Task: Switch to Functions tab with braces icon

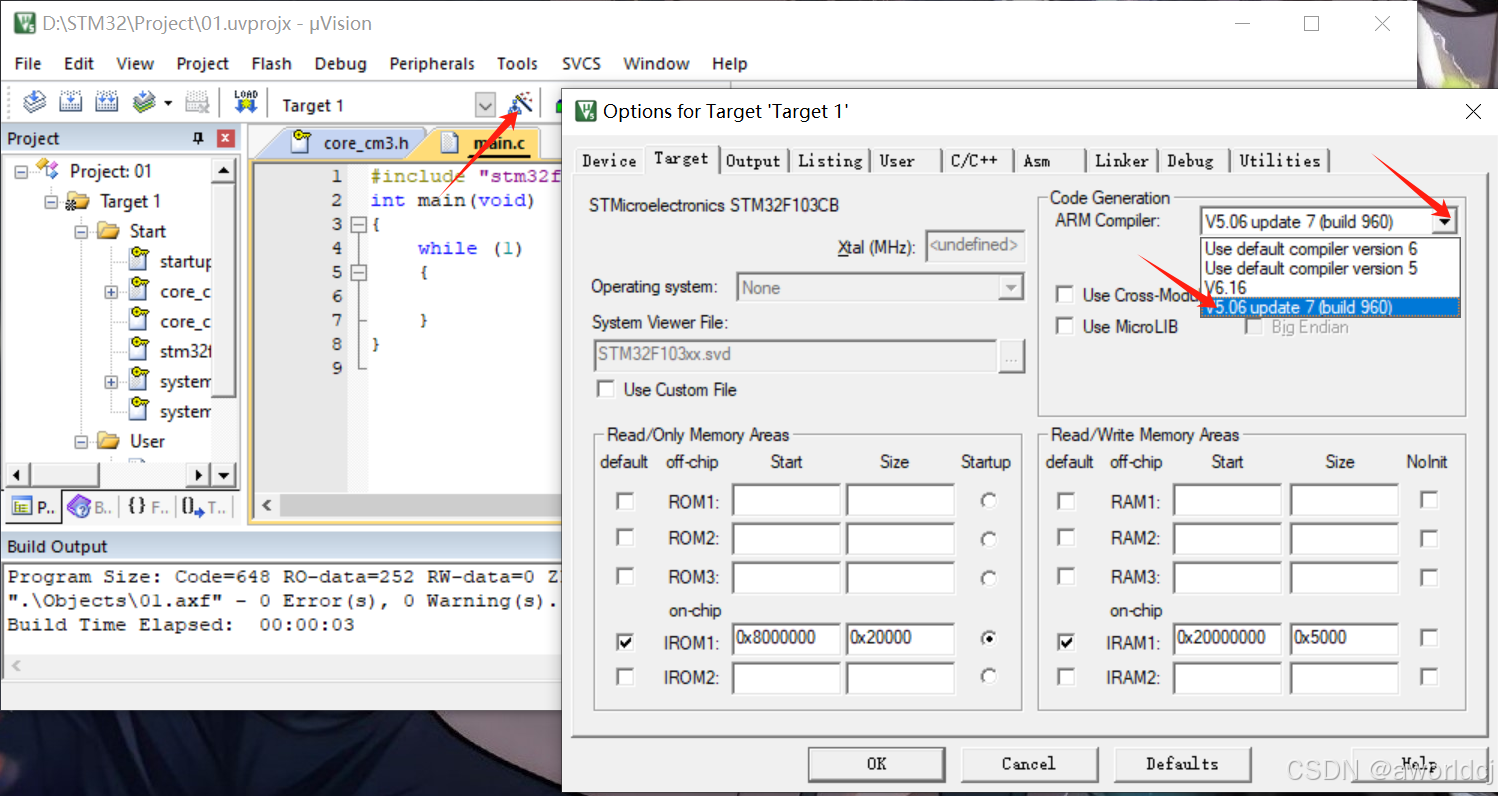Action: tap(147, 507)
